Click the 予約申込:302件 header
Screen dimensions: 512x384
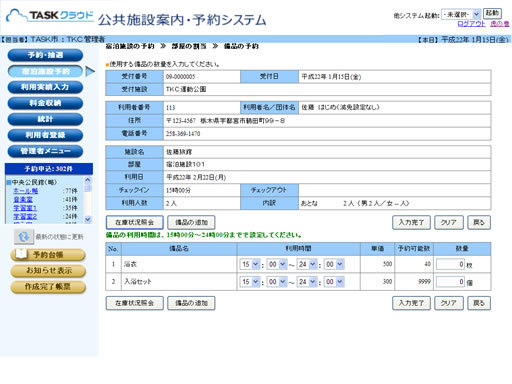49,169
